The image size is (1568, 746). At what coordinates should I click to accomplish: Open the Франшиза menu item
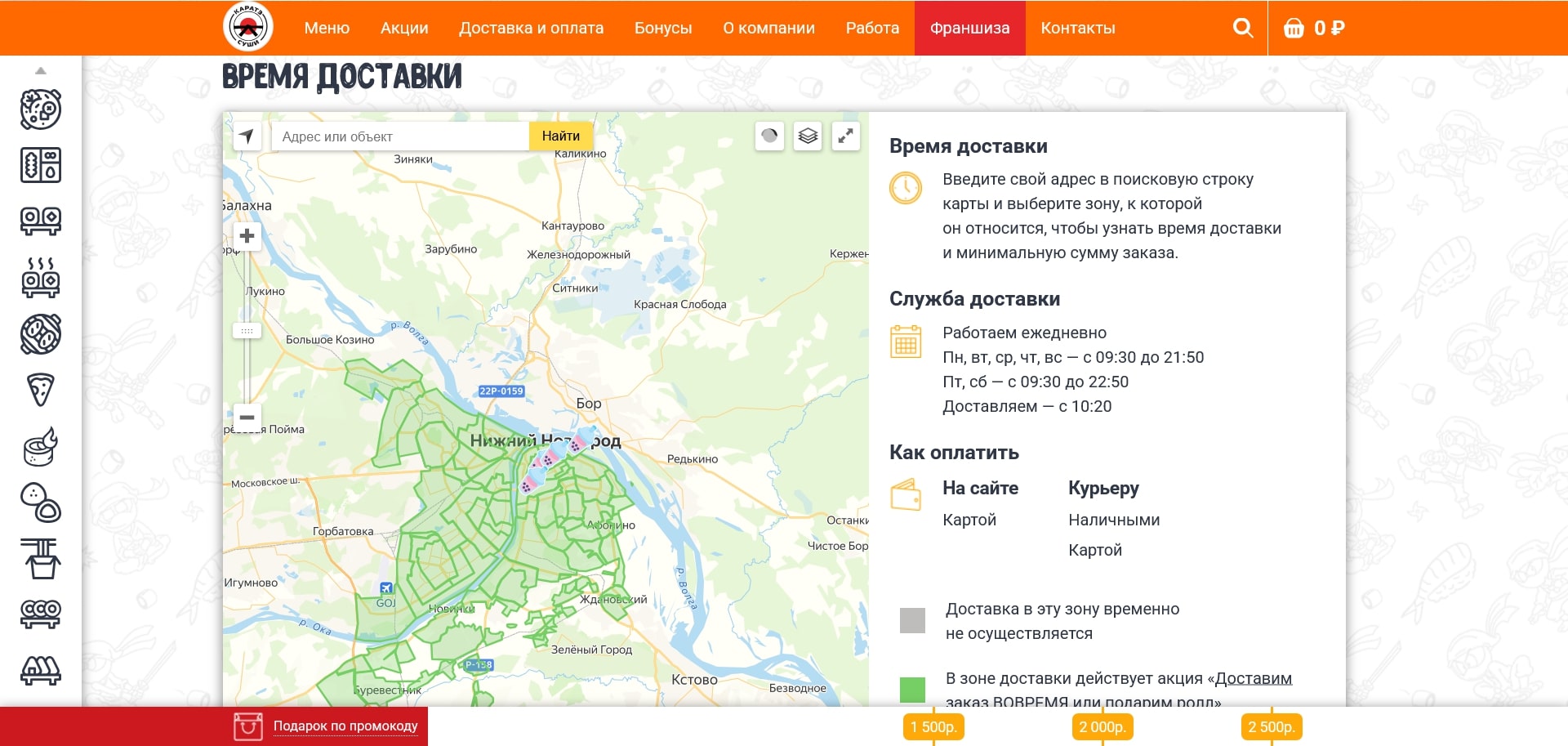(x=970, y=27)
